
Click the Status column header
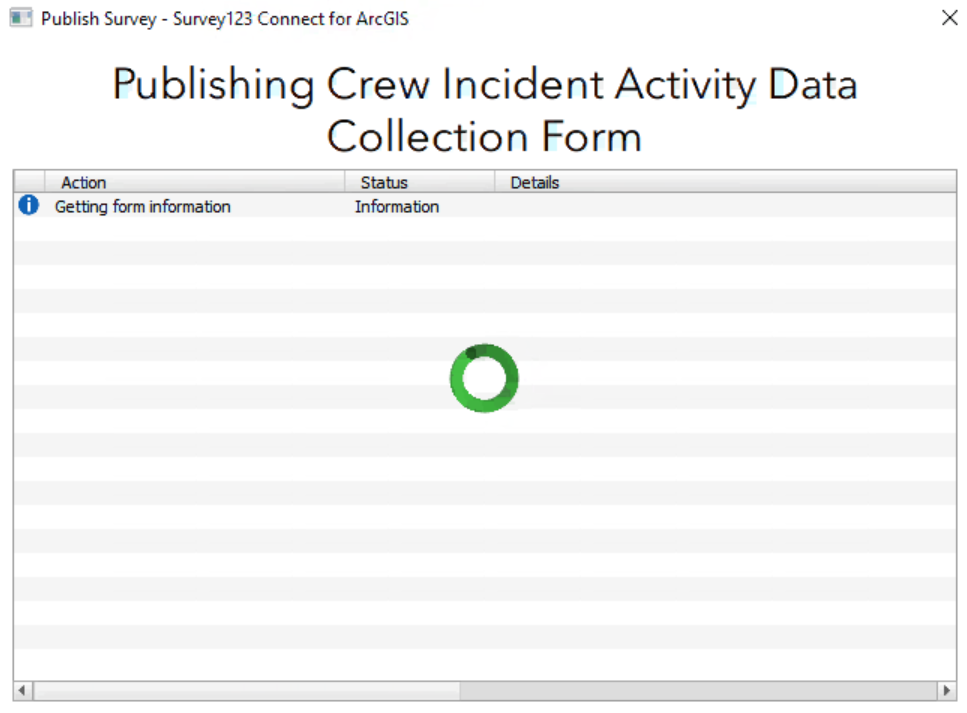click(x=384, y=182)
